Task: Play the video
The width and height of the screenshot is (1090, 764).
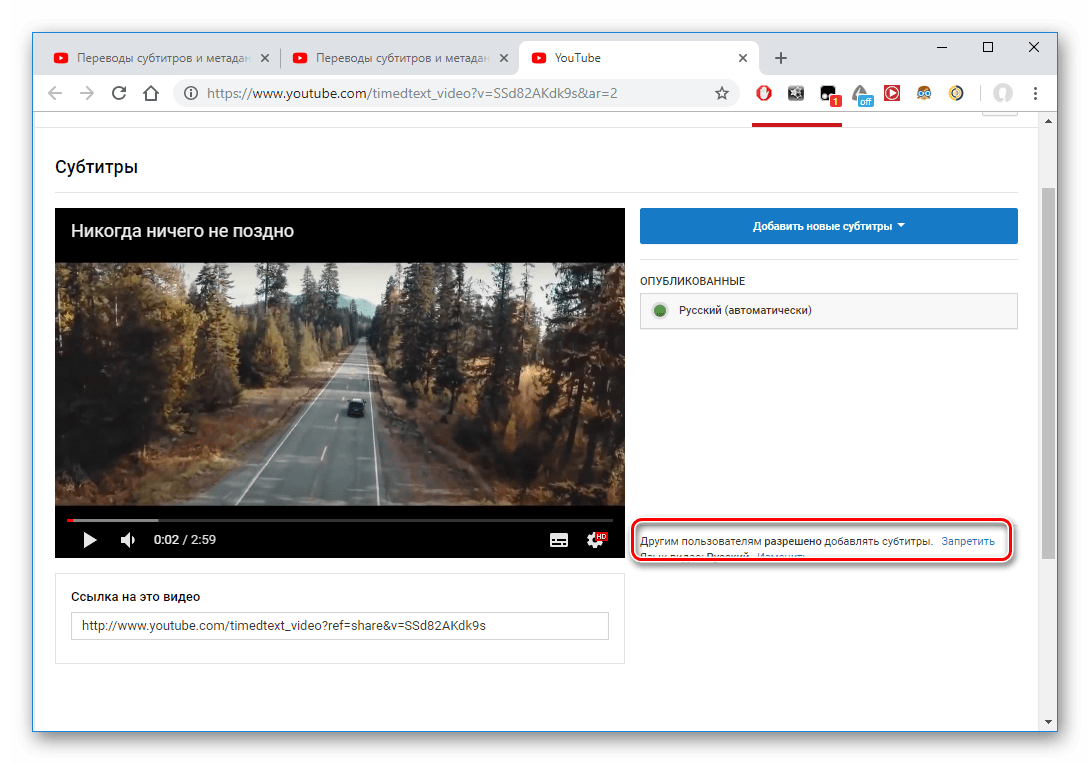Action: [90, 540]
